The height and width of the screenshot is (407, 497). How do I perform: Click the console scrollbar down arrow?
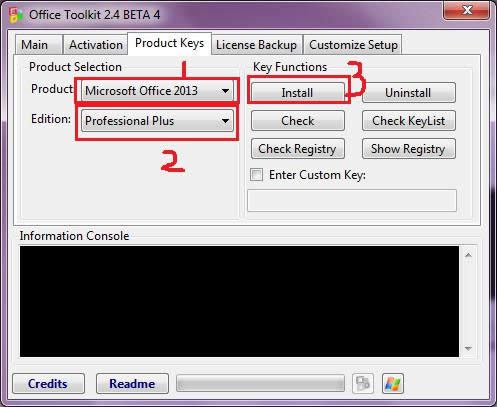tap(468, 349)
